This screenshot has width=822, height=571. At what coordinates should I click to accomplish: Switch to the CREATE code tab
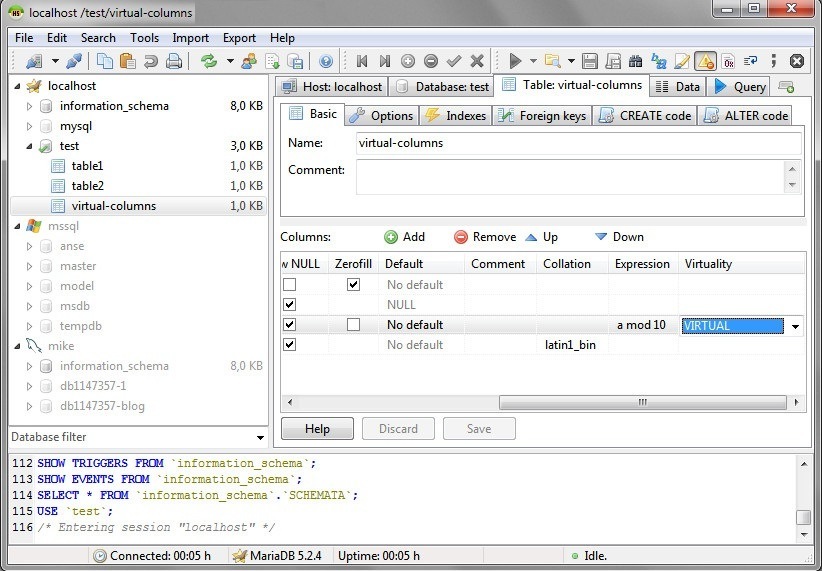pyautogui.click(x=645, y=116)
